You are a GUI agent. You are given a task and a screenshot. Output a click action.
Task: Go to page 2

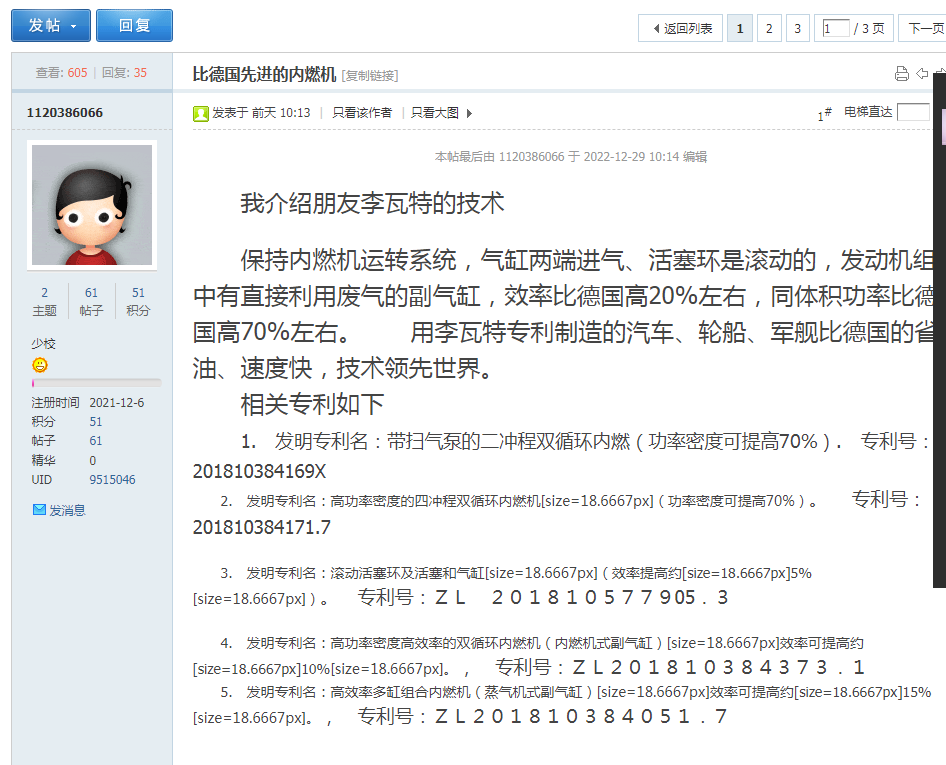click(x=768, y=29)
